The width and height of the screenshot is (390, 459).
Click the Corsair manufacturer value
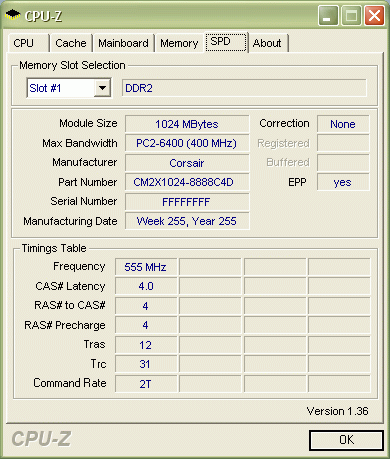(187, 163)
